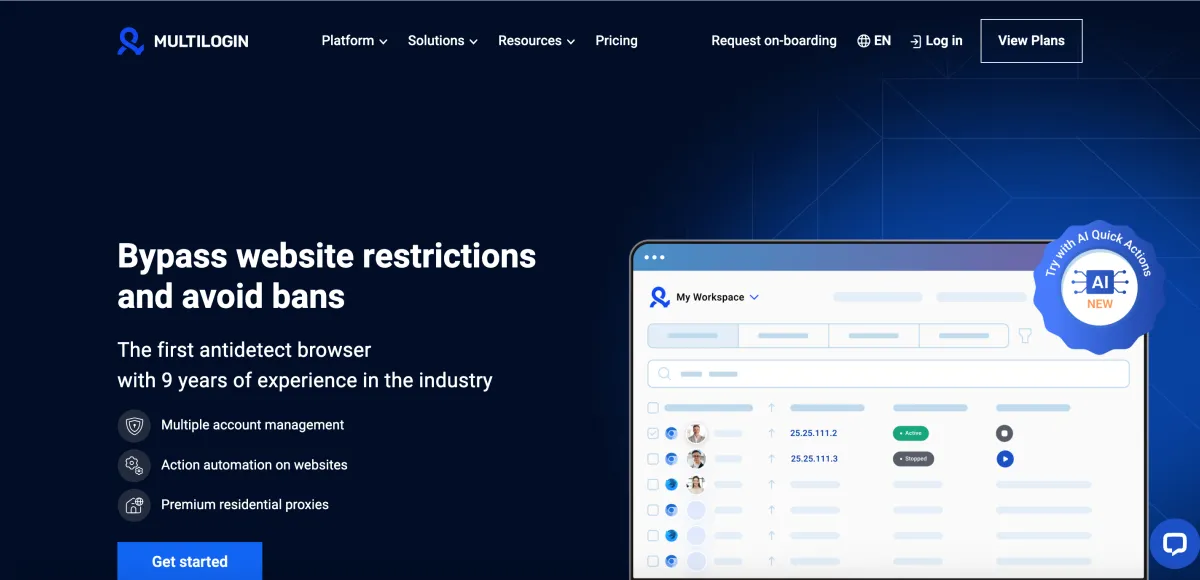Open the My Workspace dropdown chevron

[x=754, y=297]
